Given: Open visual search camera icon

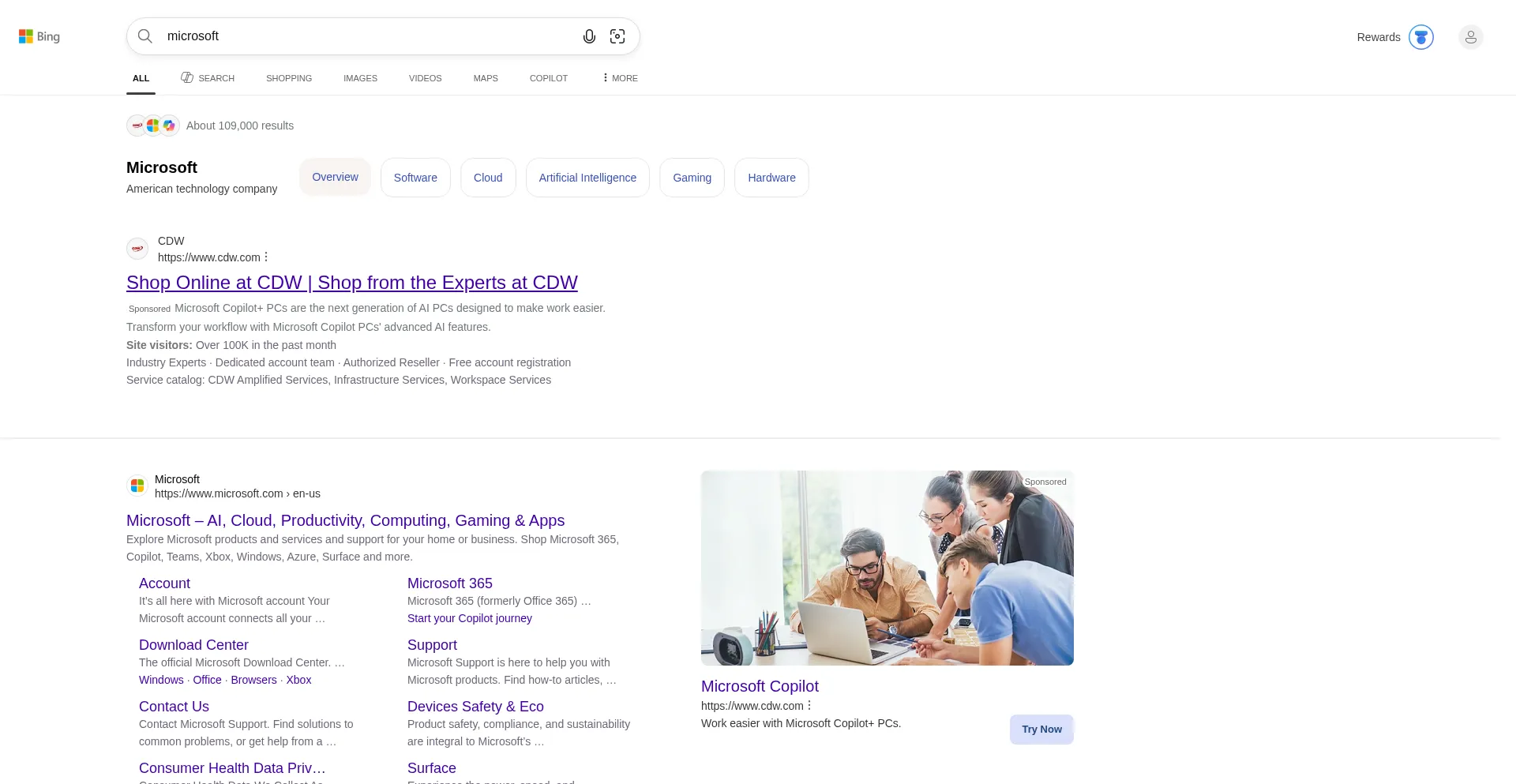Looking at the screenshot, I should (x=617, y=36).
